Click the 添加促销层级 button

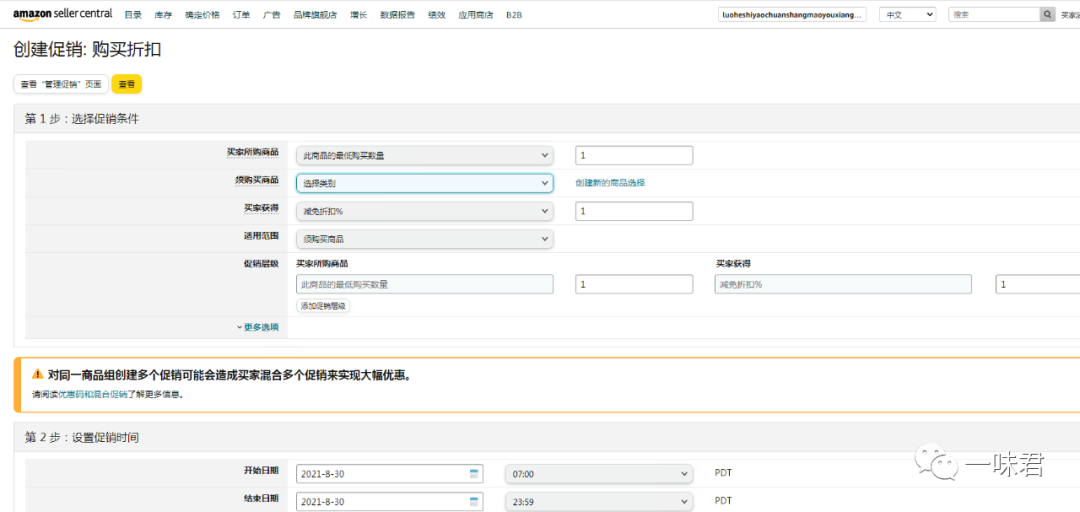pos(323,305)
